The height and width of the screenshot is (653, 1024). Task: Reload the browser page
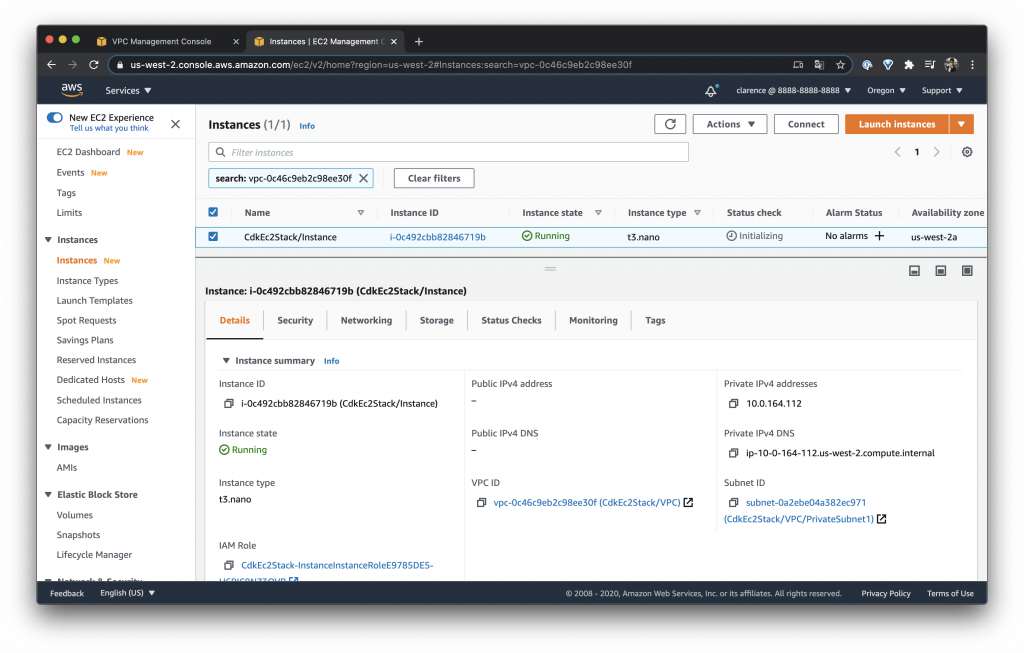(x=93, y=65)
